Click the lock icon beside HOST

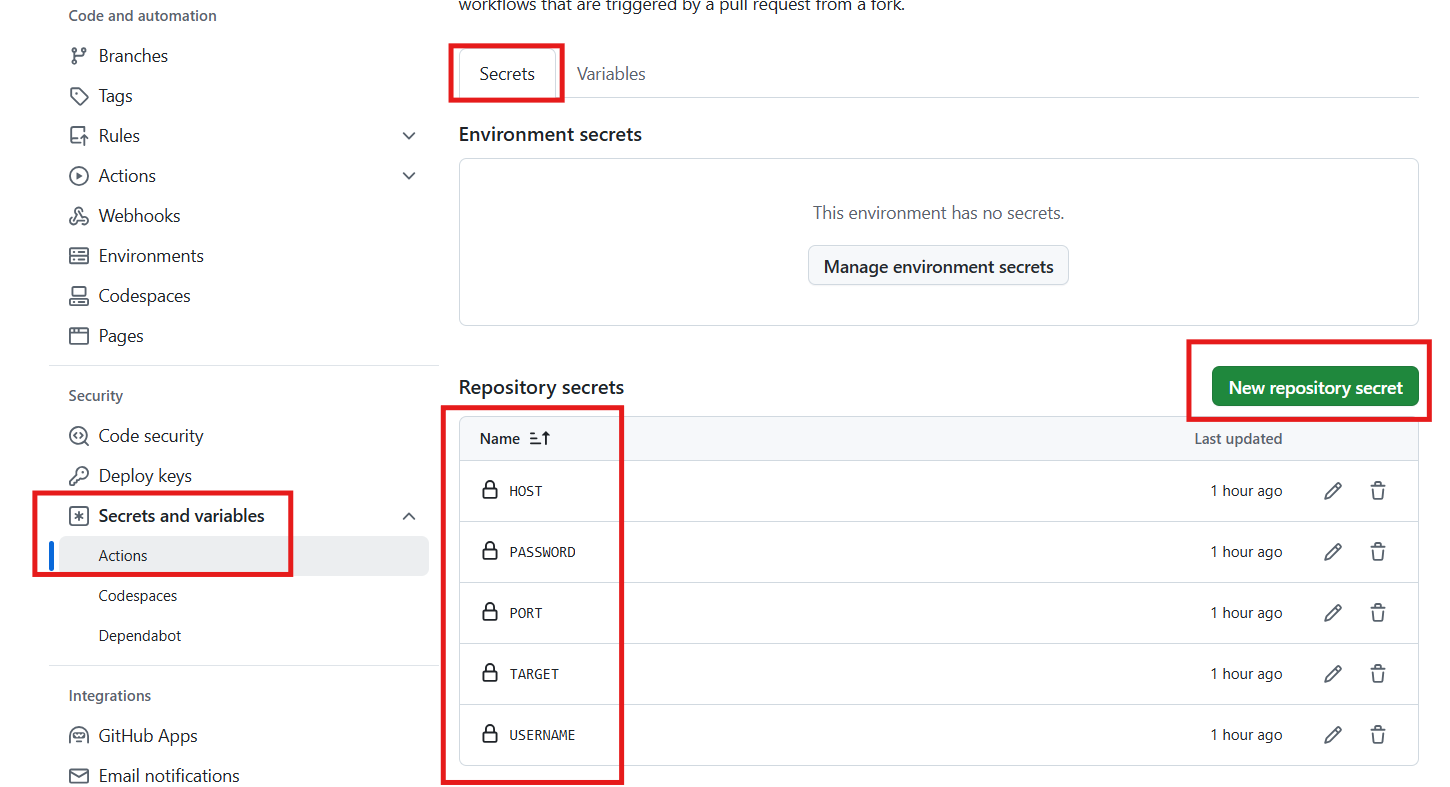click(490, 490)
